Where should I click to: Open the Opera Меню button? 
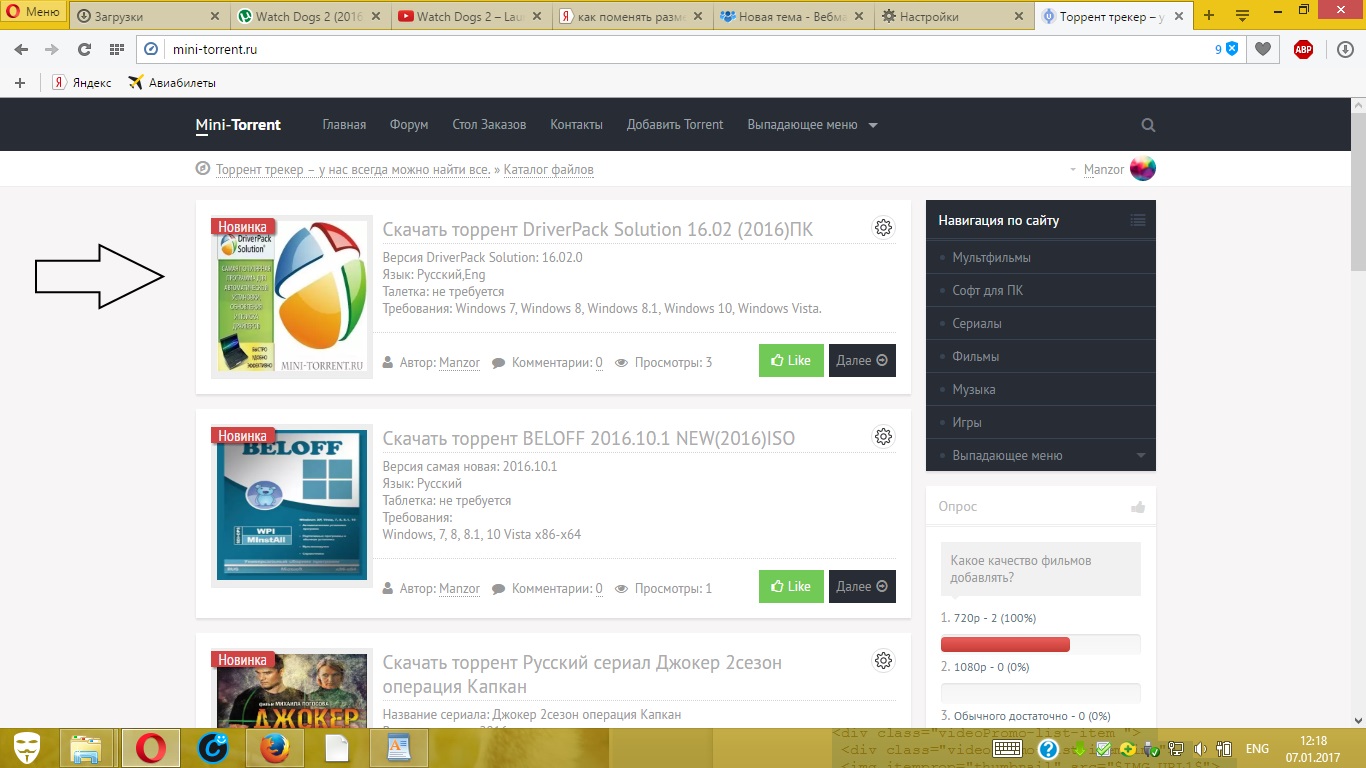(33, 13)
